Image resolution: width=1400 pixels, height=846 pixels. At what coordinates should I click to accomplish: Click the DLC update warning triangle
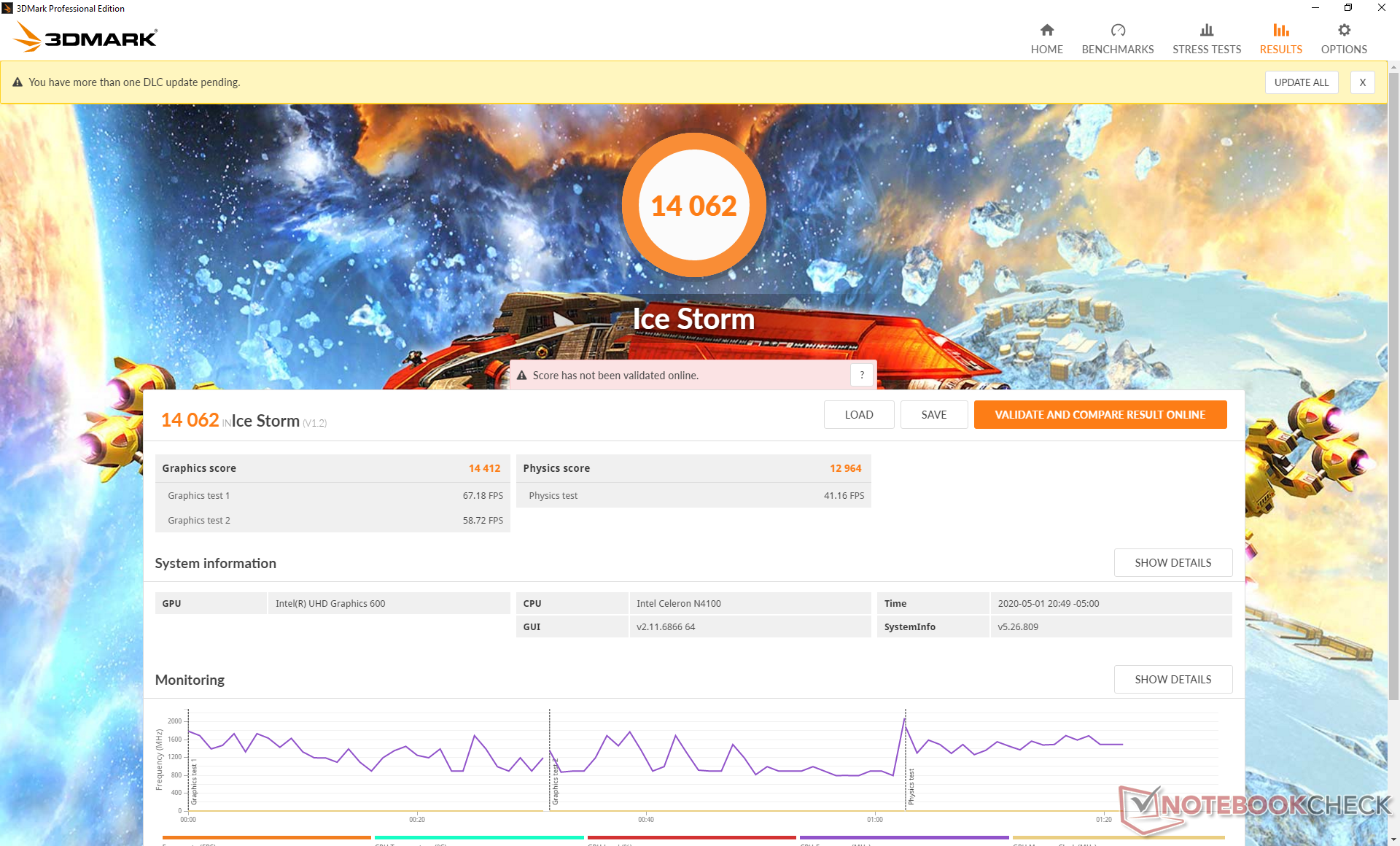17,82
